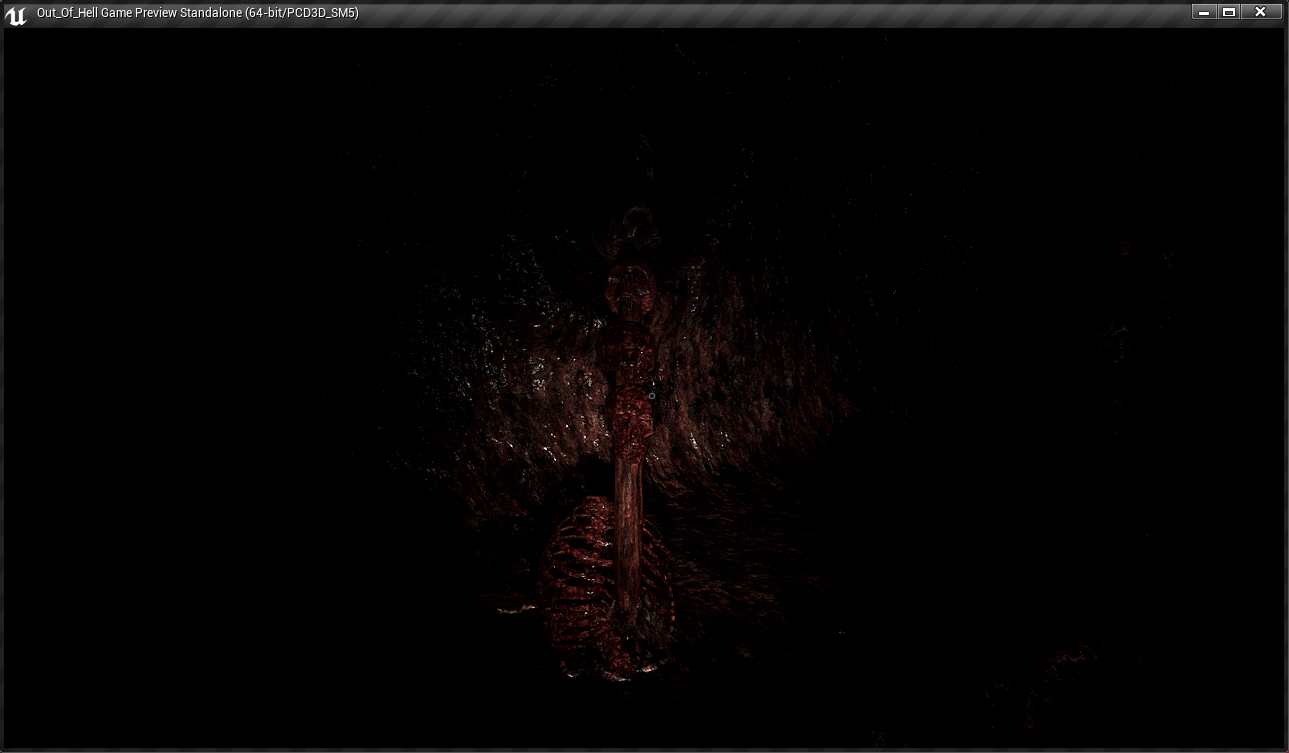Screen dimensions: 1289x753
Task: Click the Unreal Engine logo icon
Action: pyautogui.click(x=15, y=14)
